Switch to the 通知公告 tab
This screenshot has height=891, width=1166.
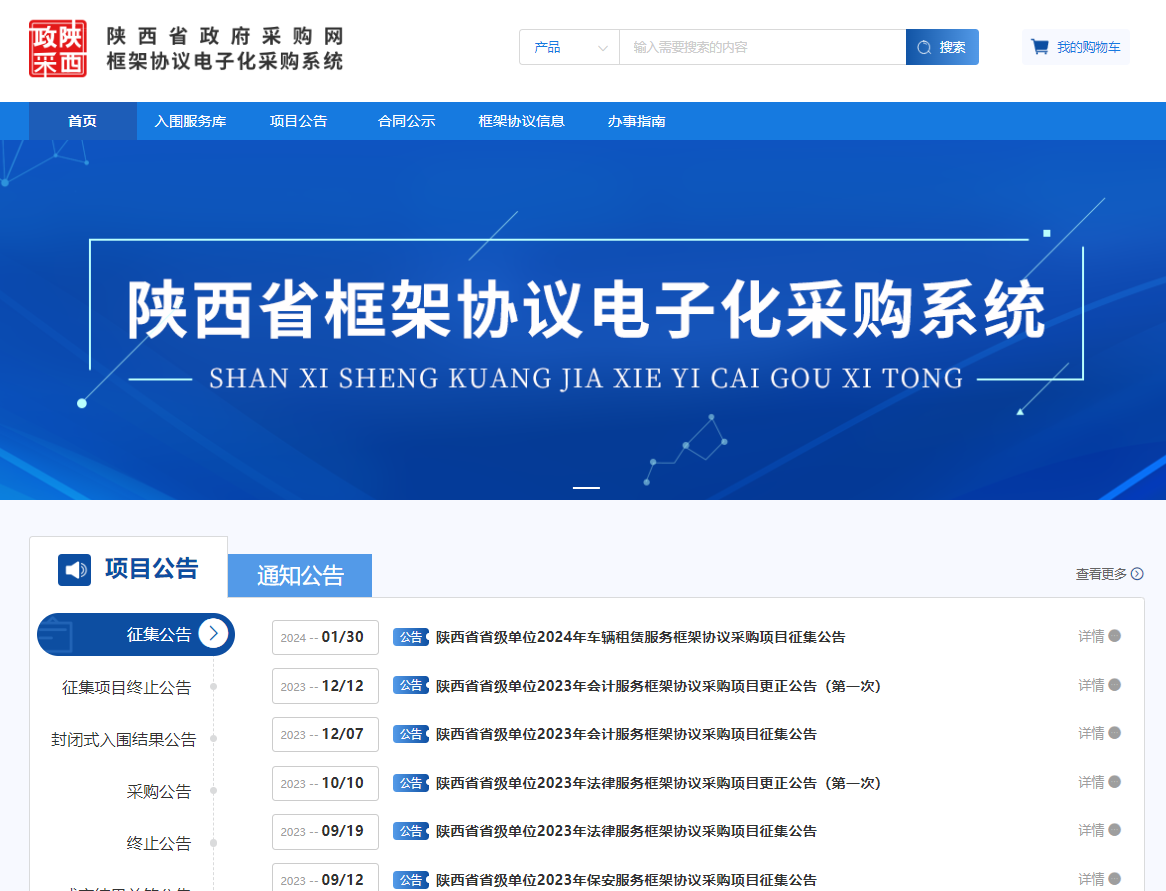pyautogui.click(x=299, y=575)
